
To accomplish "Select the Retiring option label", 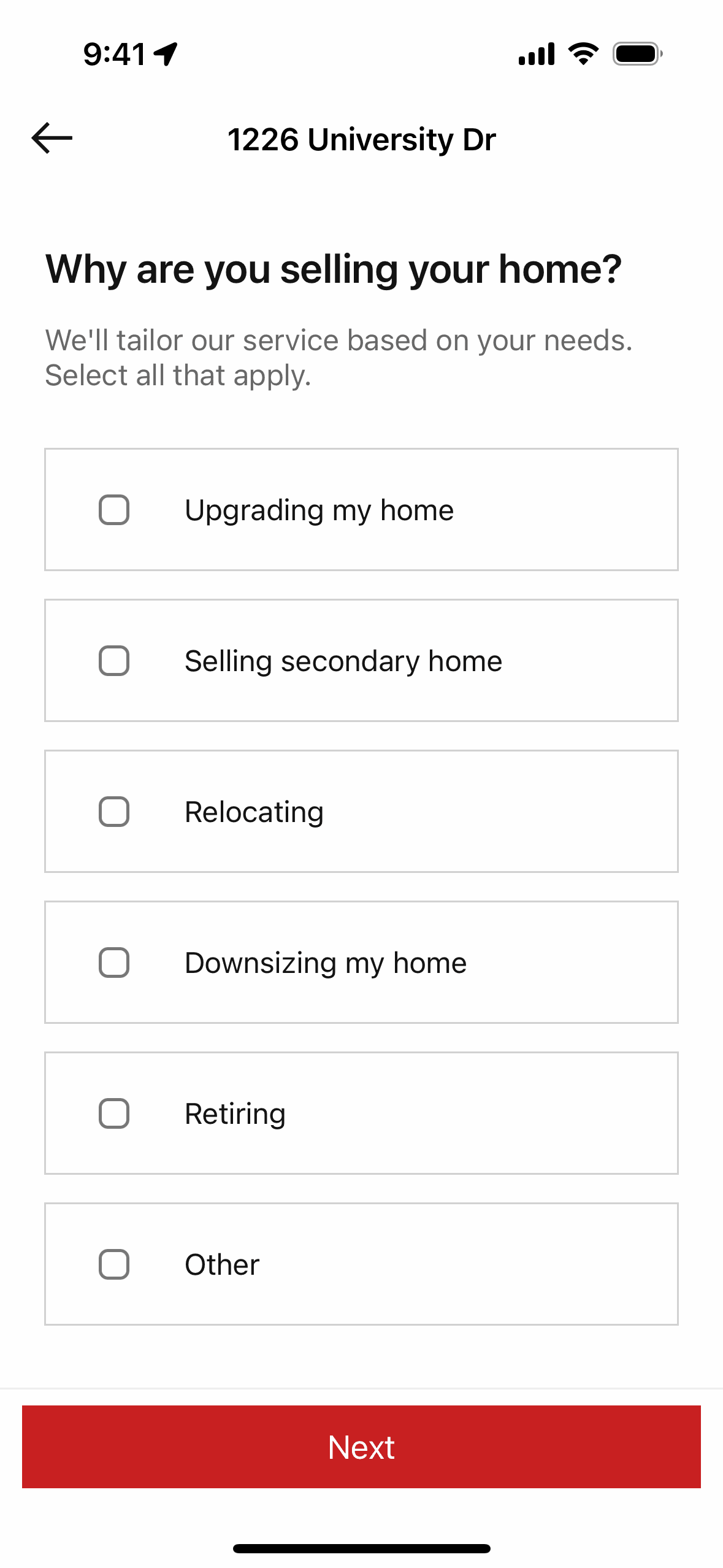I will (x=235, y=1114).
